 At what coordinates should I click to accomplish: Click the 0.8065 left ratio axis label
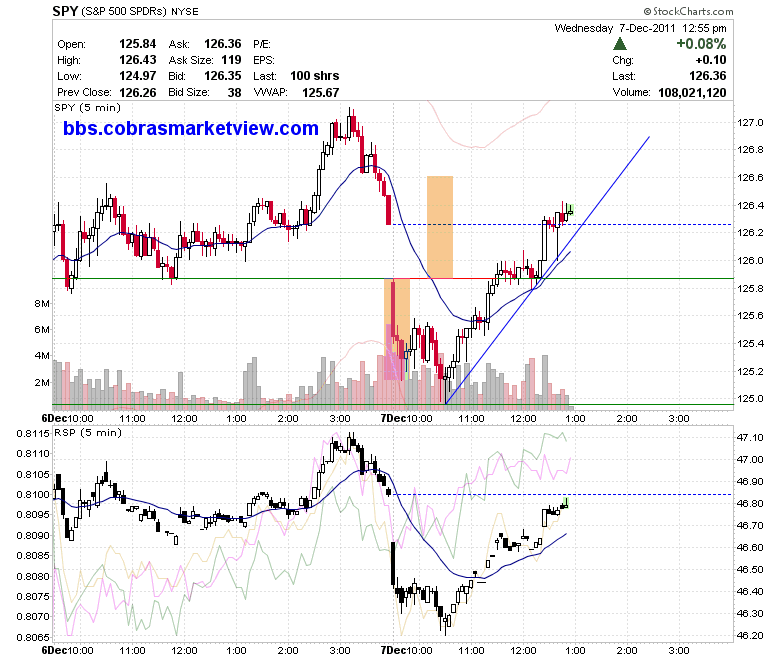pyautogui.click(x=33, y=638)
